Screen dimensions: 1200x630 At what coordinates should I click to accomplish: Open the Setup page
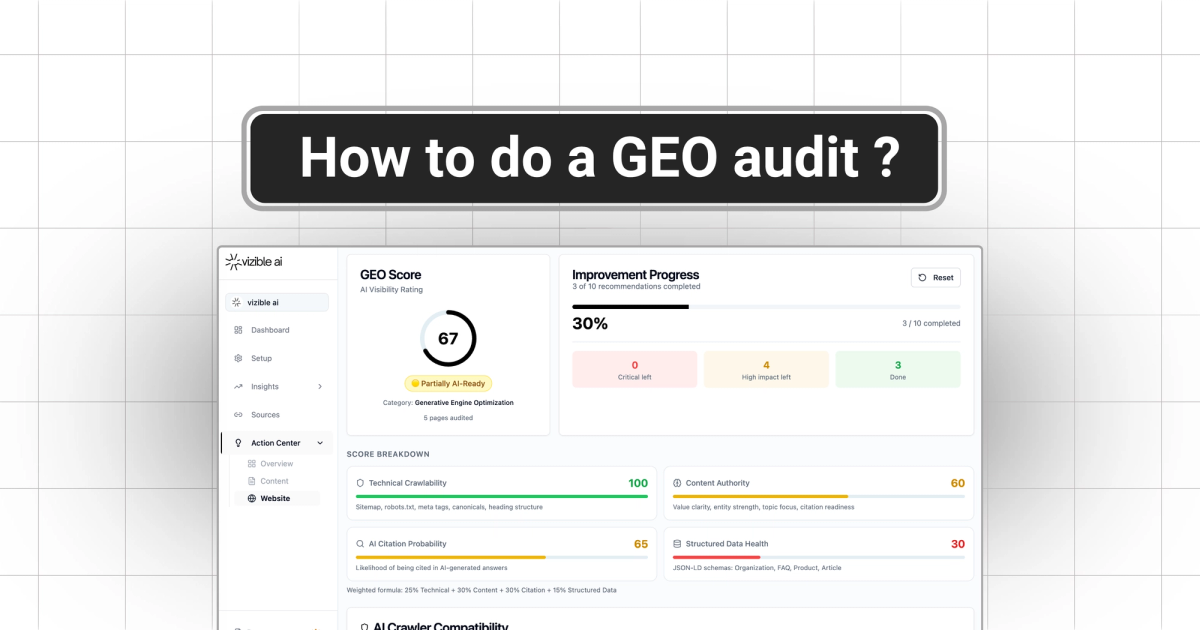coord(261,358)
